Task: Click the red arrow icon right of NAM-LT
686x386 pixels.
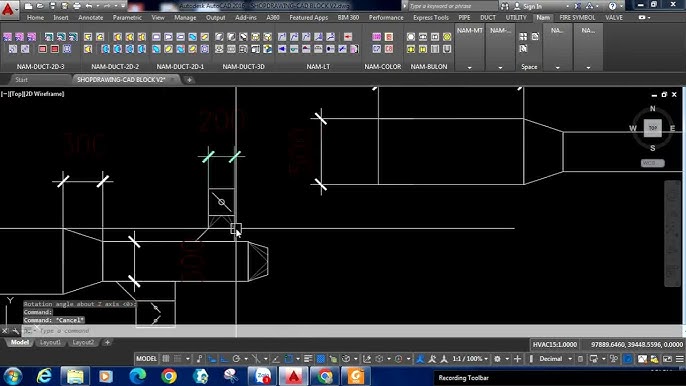Action: 348,37
